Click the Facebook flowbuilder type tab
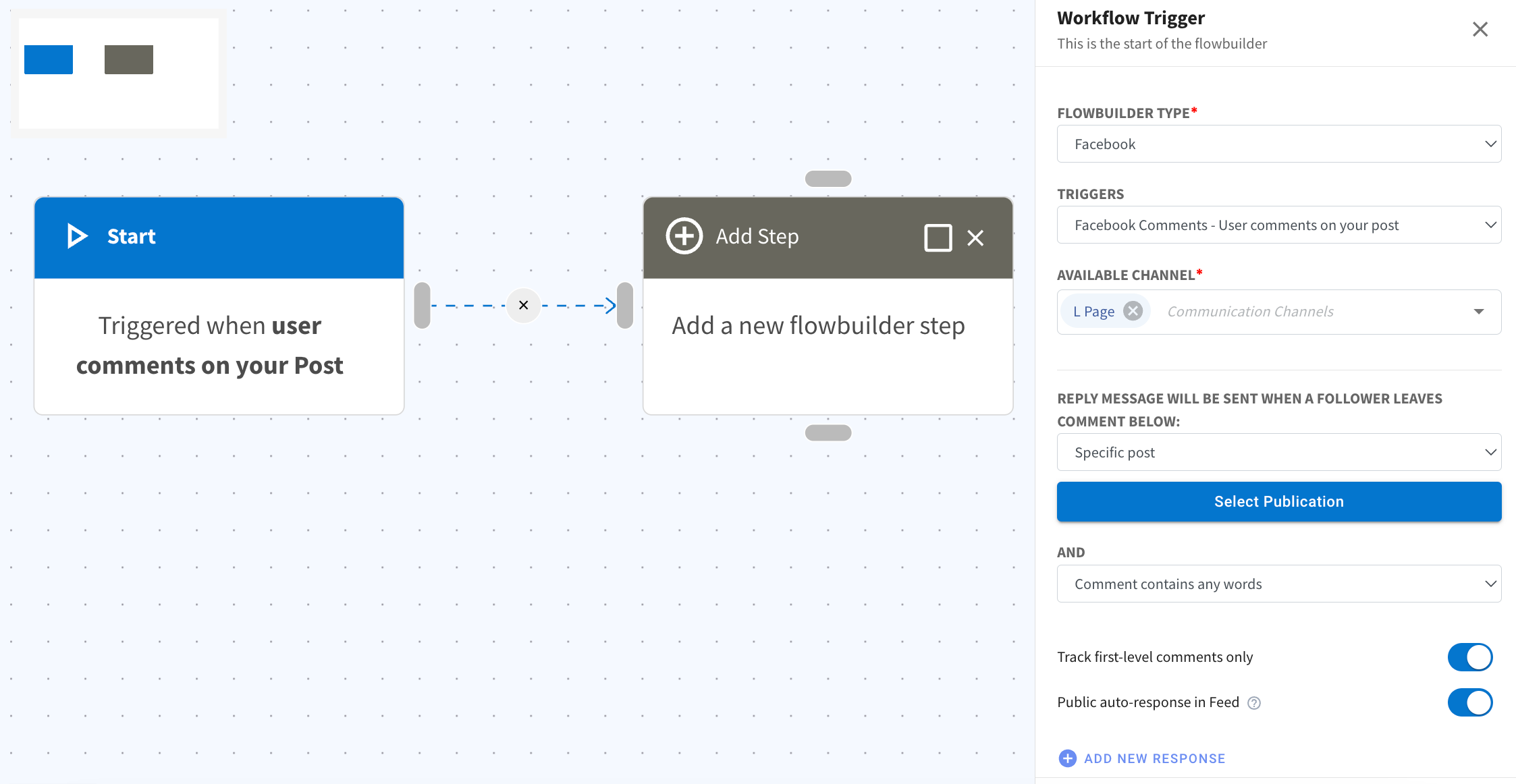The height and width of the screenshot is (784, 1516). (1280, 143)
